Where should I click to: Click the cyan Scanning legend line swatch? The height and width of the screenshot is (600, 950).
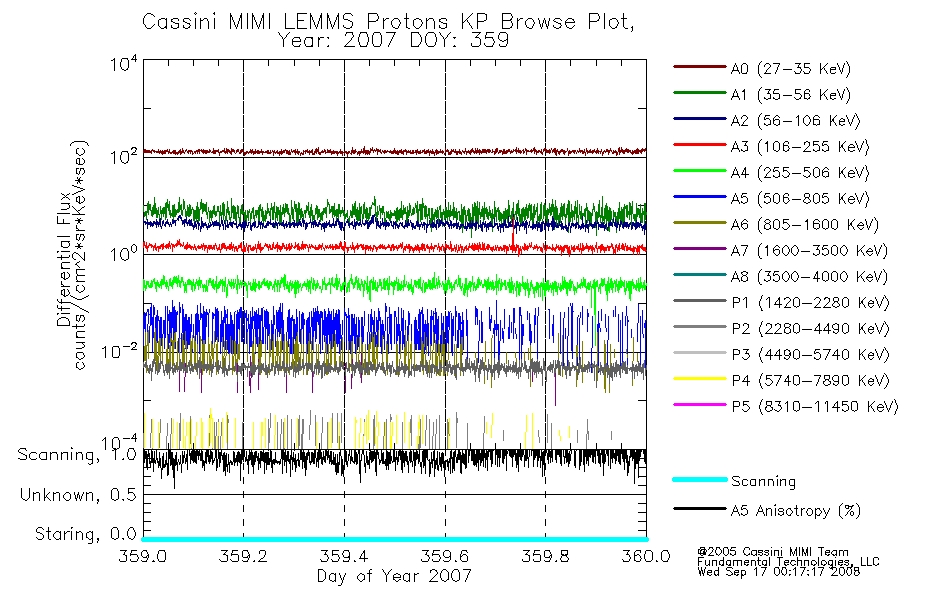[700, 480]
